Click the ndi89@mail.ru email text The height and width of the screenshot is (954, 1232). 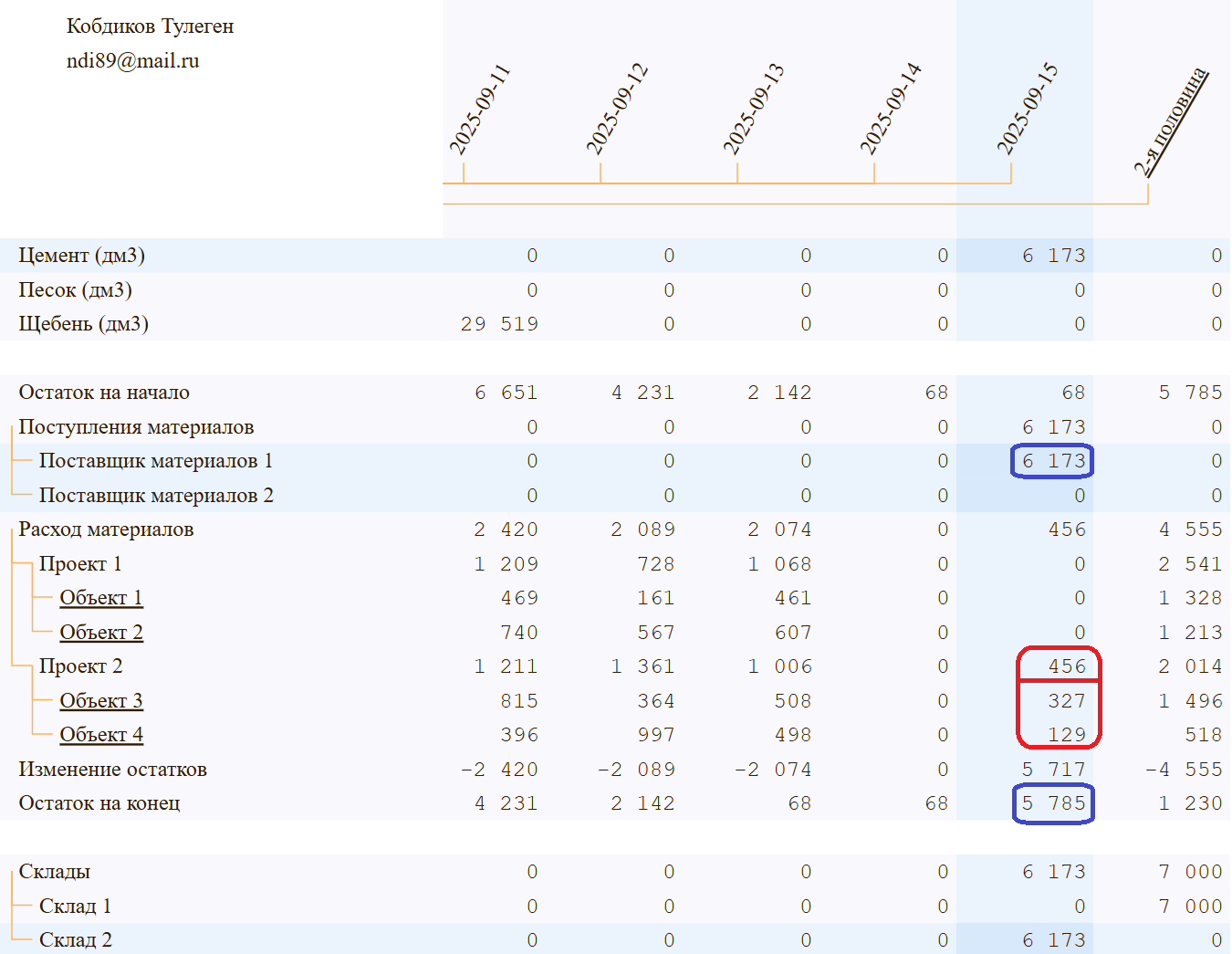(x=133, y=61)
